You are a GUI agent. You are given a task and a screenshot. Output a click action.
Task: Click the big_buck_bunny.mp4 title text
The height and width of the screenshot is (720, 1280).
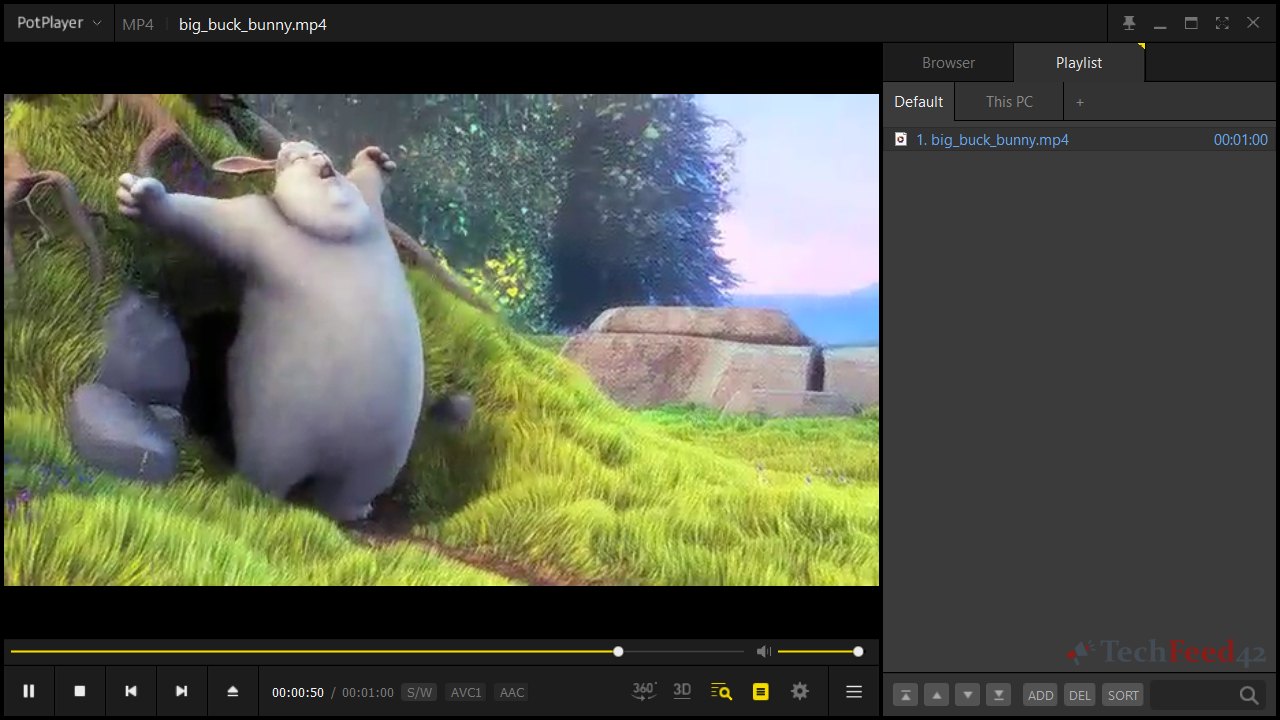(x=253, y=24)
